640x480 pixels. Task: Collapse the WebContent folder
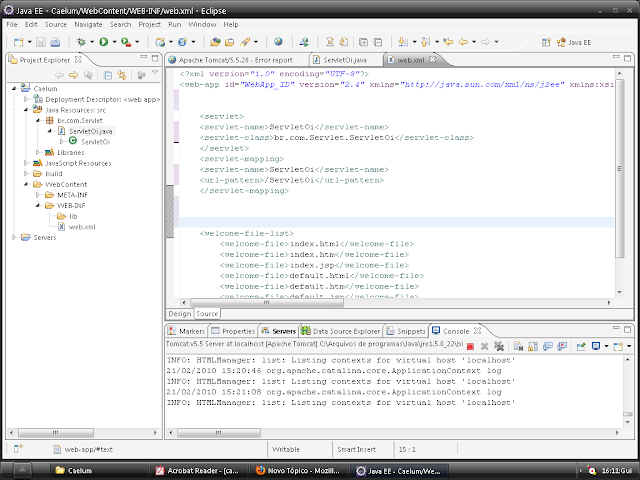pos(24,185)
